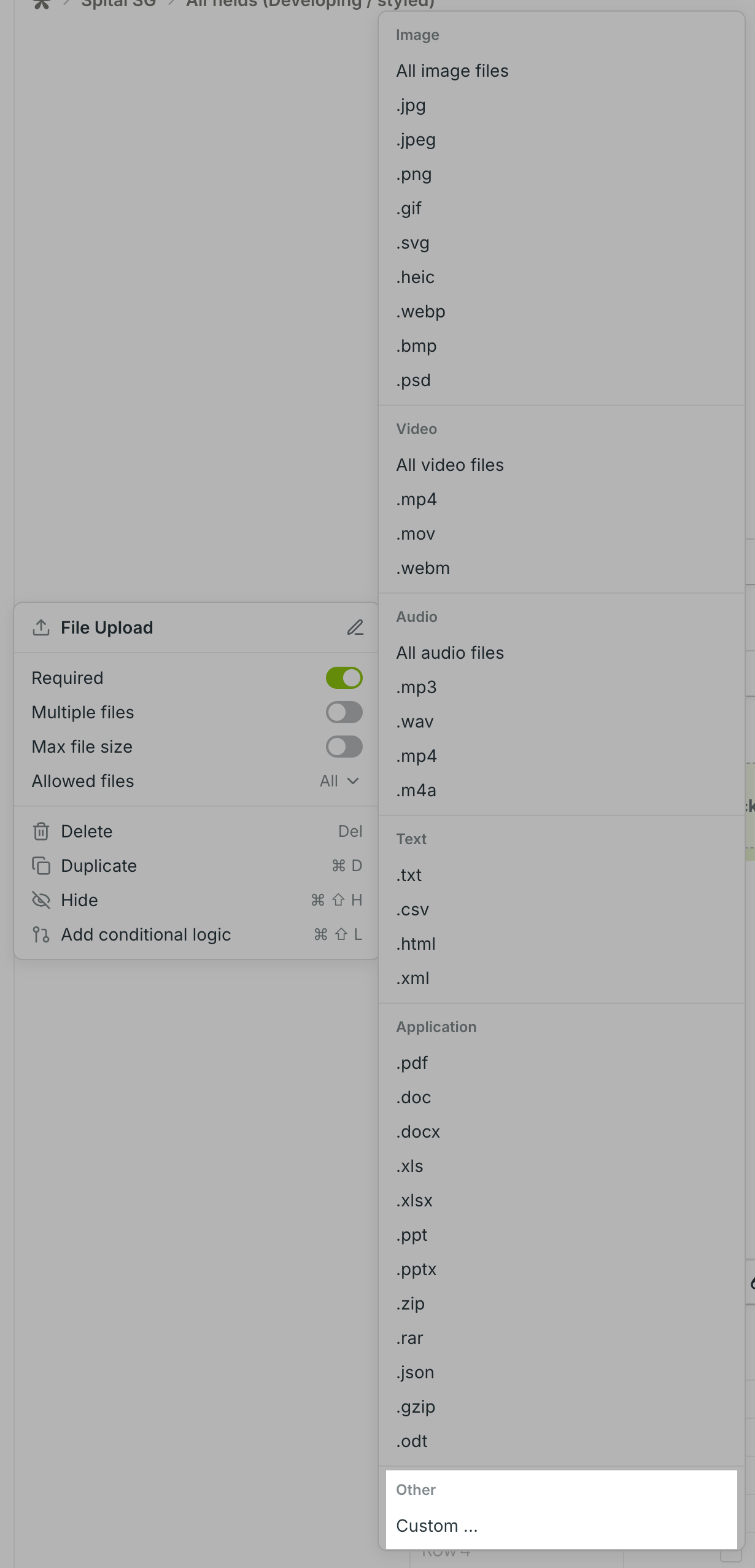The width and height of the screenshot is (755, 1568).
Task: Select the .webp file type
Action: coord(561,311)
